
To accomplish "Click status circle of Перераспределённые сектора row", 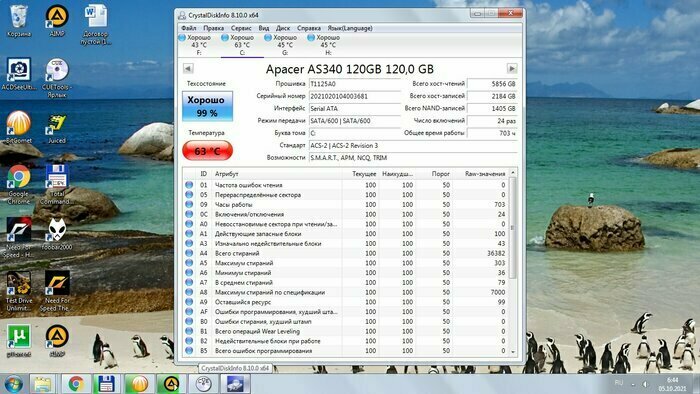I will tap(189, 195).
